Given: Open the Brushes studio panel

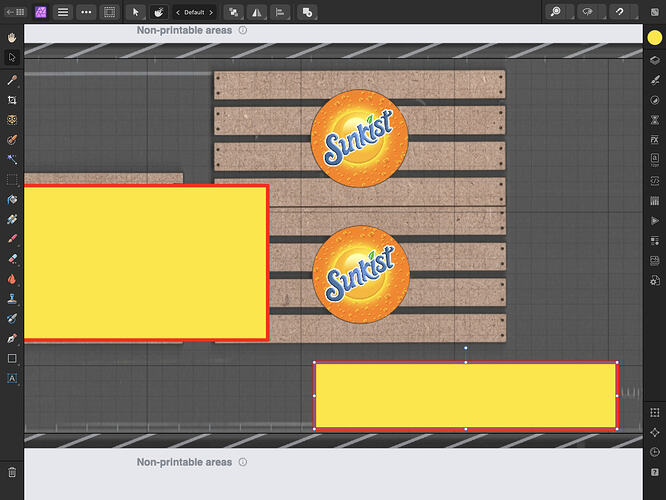Looking at the screenshot, I should pyautogui.click(x=655, y=80).
